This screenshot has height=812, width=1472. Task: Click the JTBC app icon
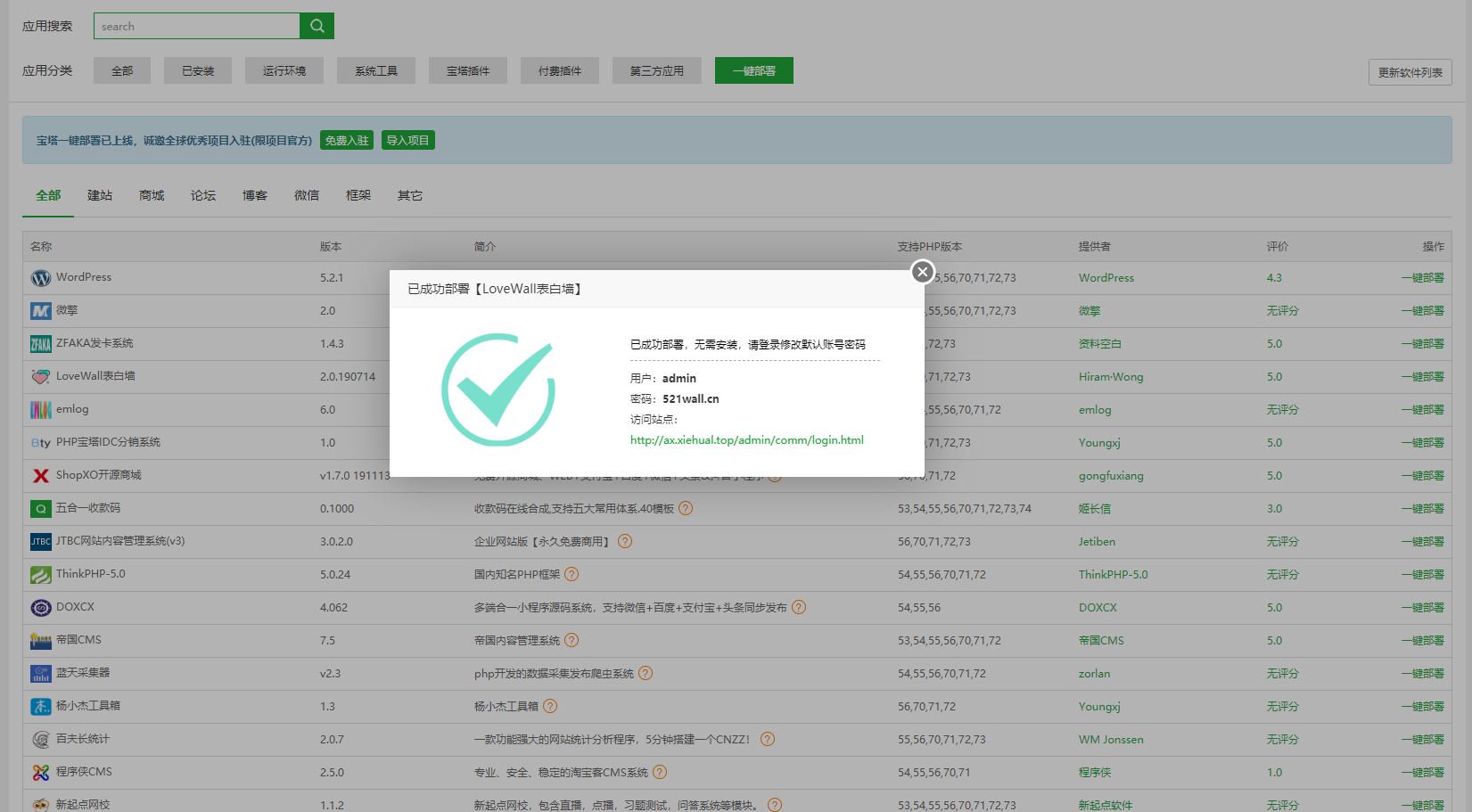(41, 542)
